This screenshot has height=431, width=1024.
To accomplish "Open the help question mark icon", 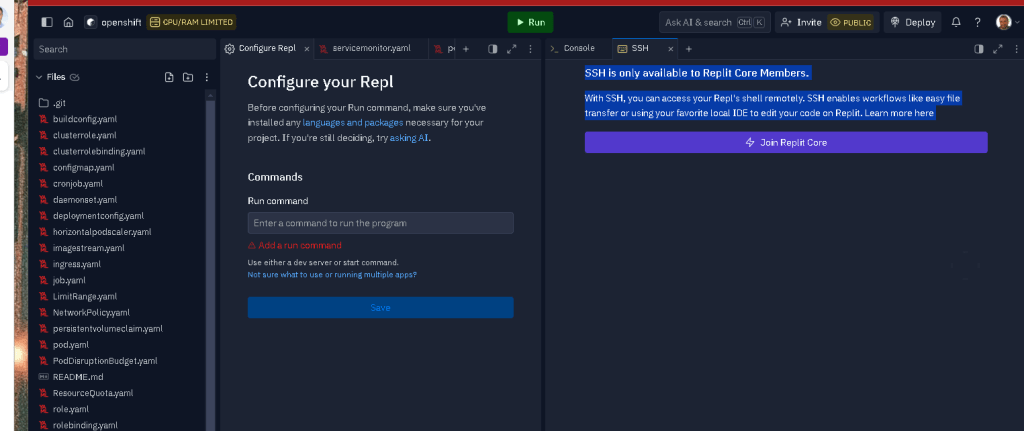I will coord(978,22).
